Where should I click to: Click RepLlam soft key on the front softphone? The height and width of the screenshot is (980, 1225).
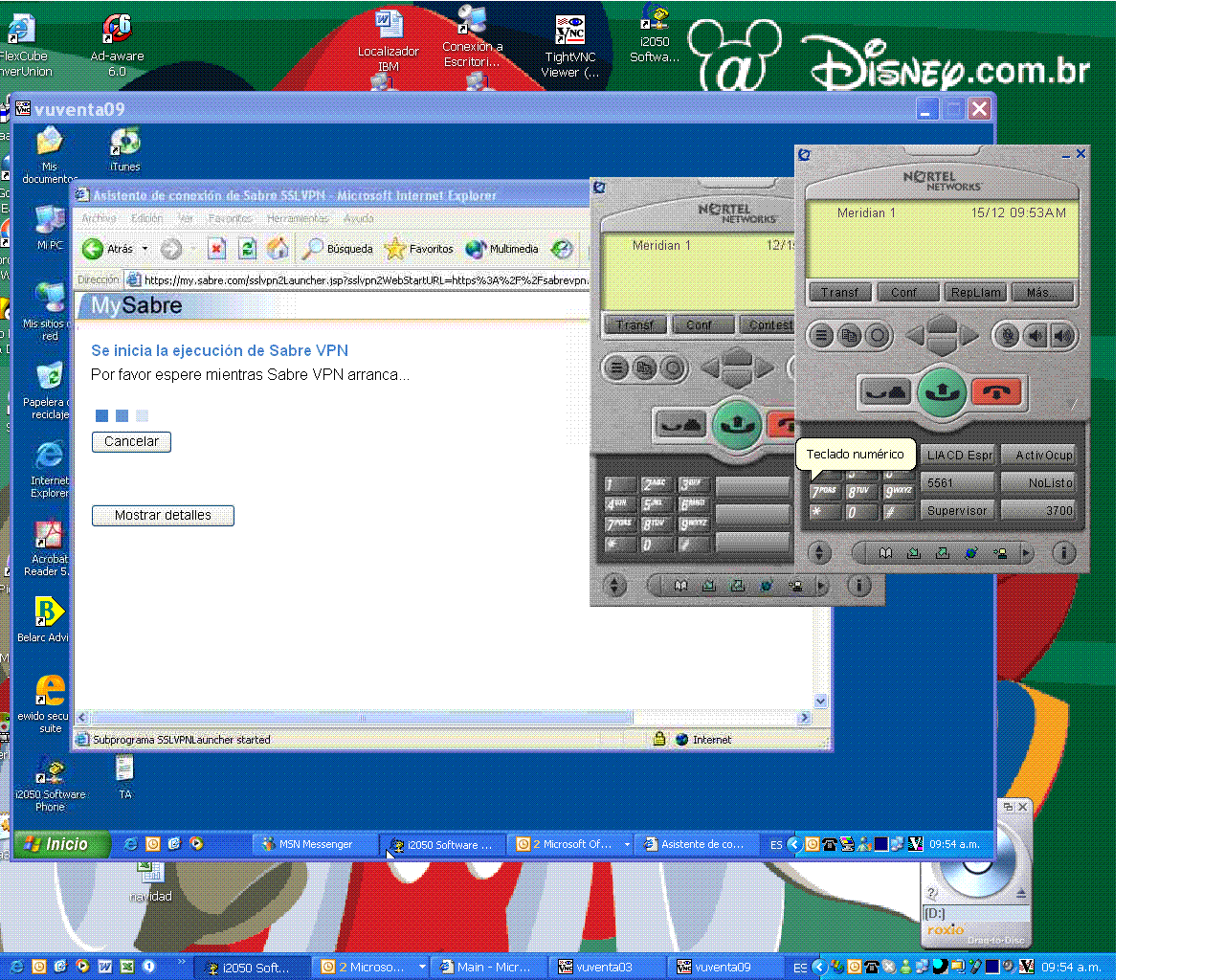(x=975, y=292)
